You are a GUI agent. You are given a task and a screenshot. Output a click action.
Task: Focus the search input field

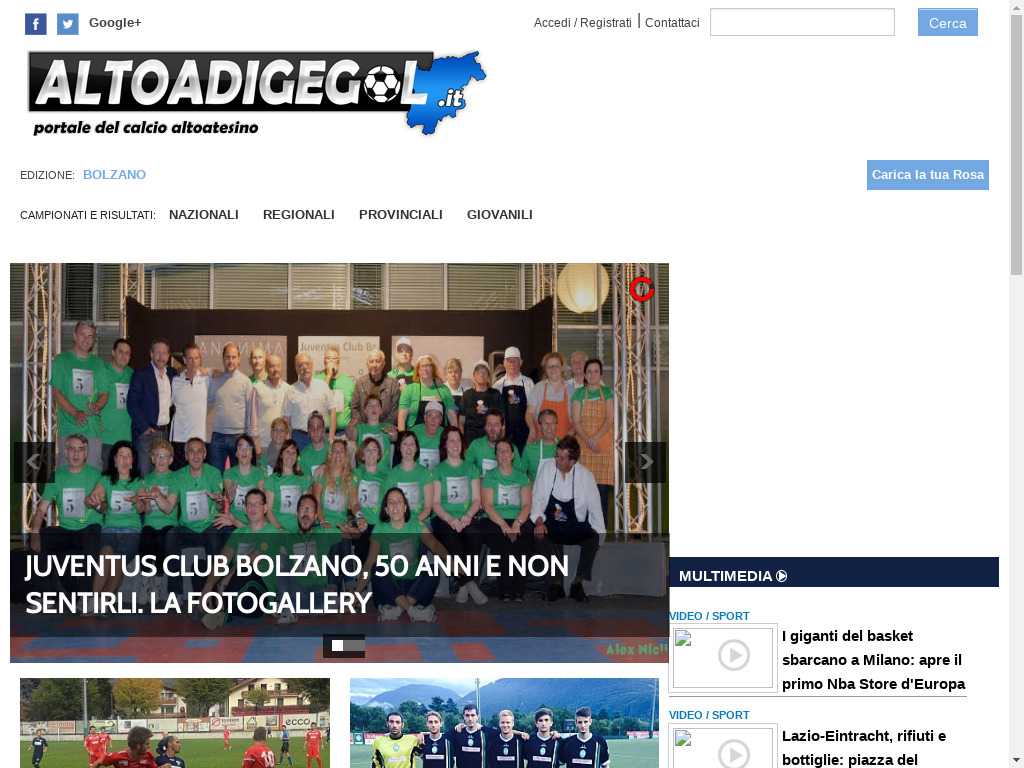802,22
